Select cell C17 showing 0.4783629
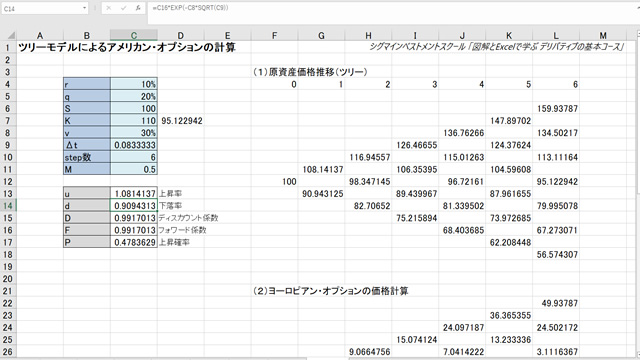The width and height of the screenshot is (640, 360). coord(134,242)
